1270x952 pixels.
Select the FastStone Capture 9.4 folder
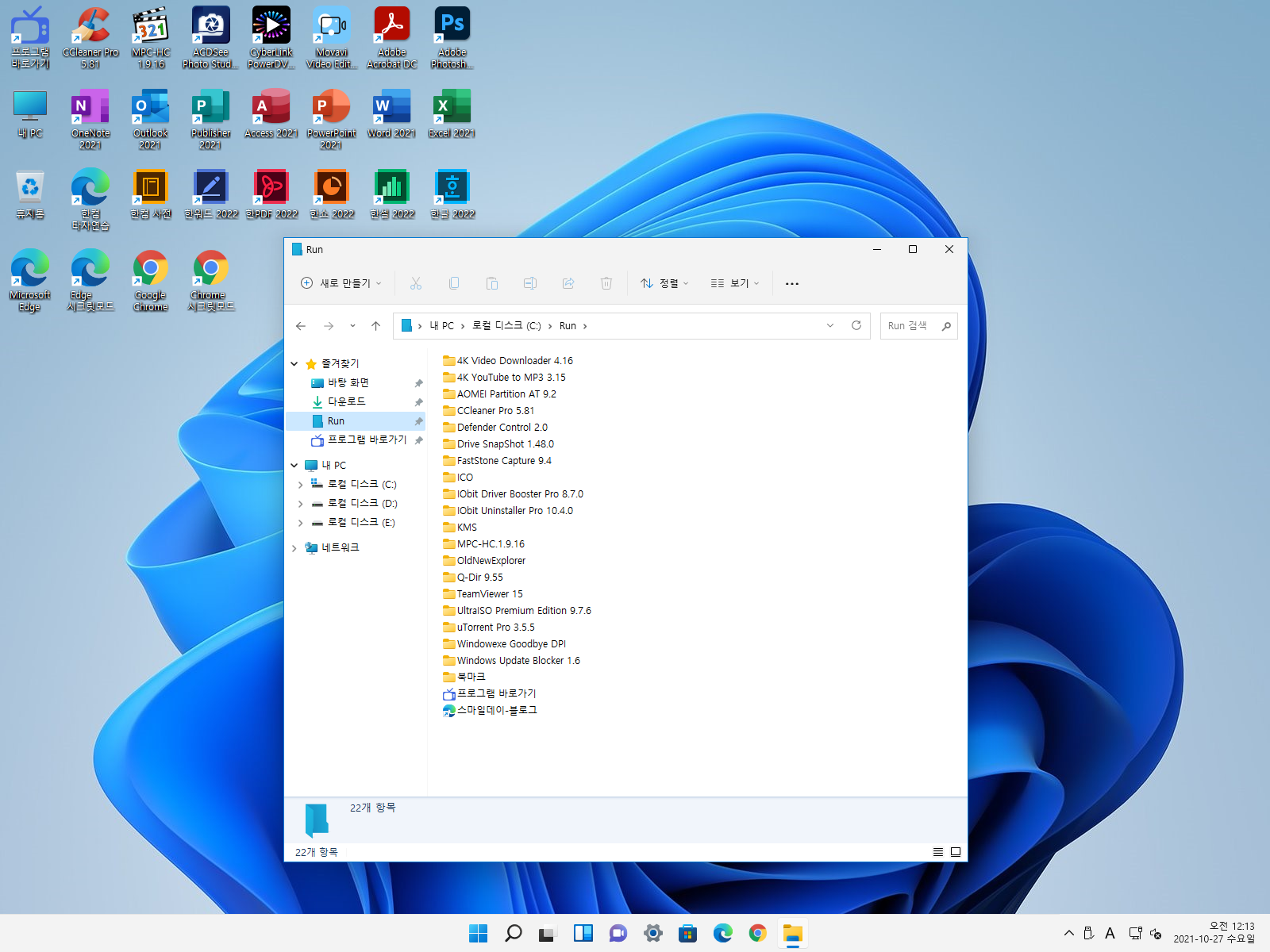(497, 461)
